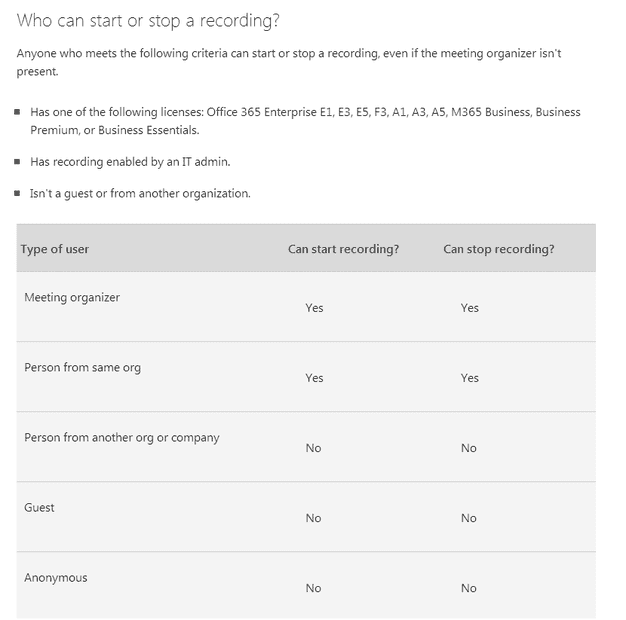The width and height of the screenshot is (626, 620).
Task: Click another-org person's start recording "No" cell
Action: point(313,448)
